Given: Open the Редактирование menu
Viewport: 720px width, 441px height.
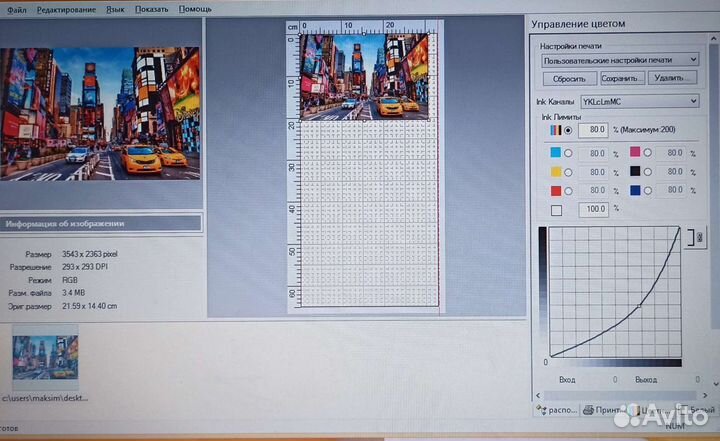Looking at the screenshot, I should (x=66, y=8).
